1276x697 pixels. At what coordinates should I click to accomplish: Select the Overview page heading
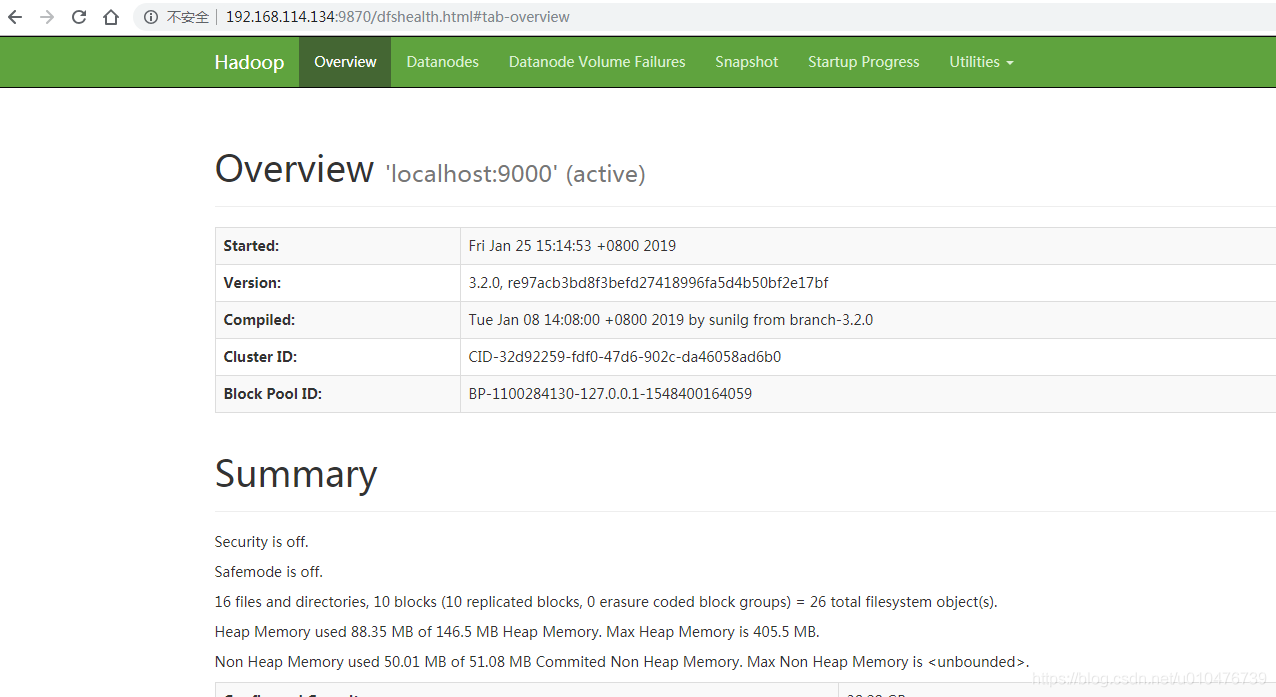[294, 169]
